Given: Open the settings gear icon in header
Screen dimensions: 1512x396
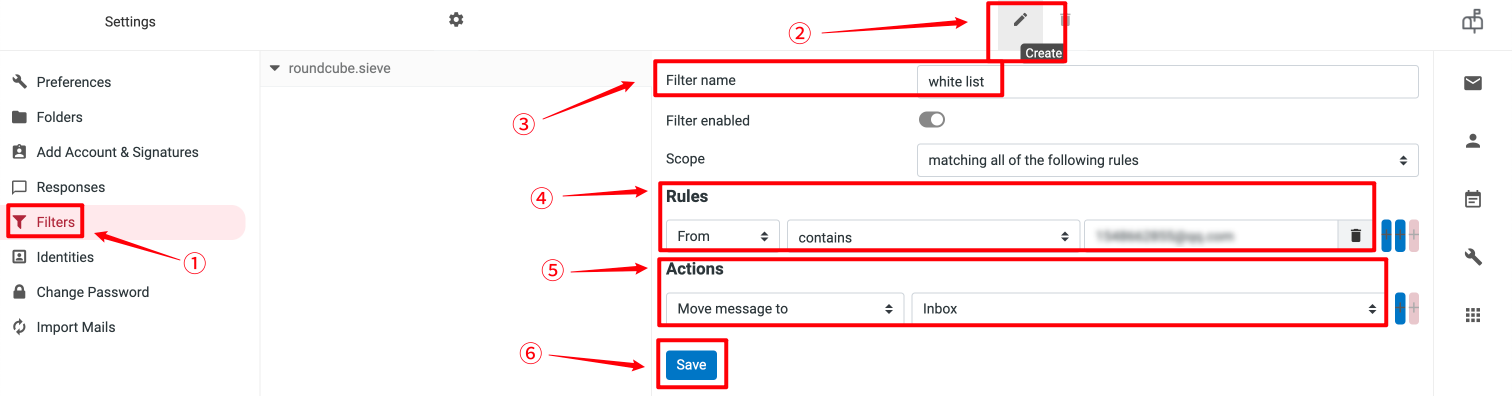Looking at the screenshot, I should tap(456, 20).
